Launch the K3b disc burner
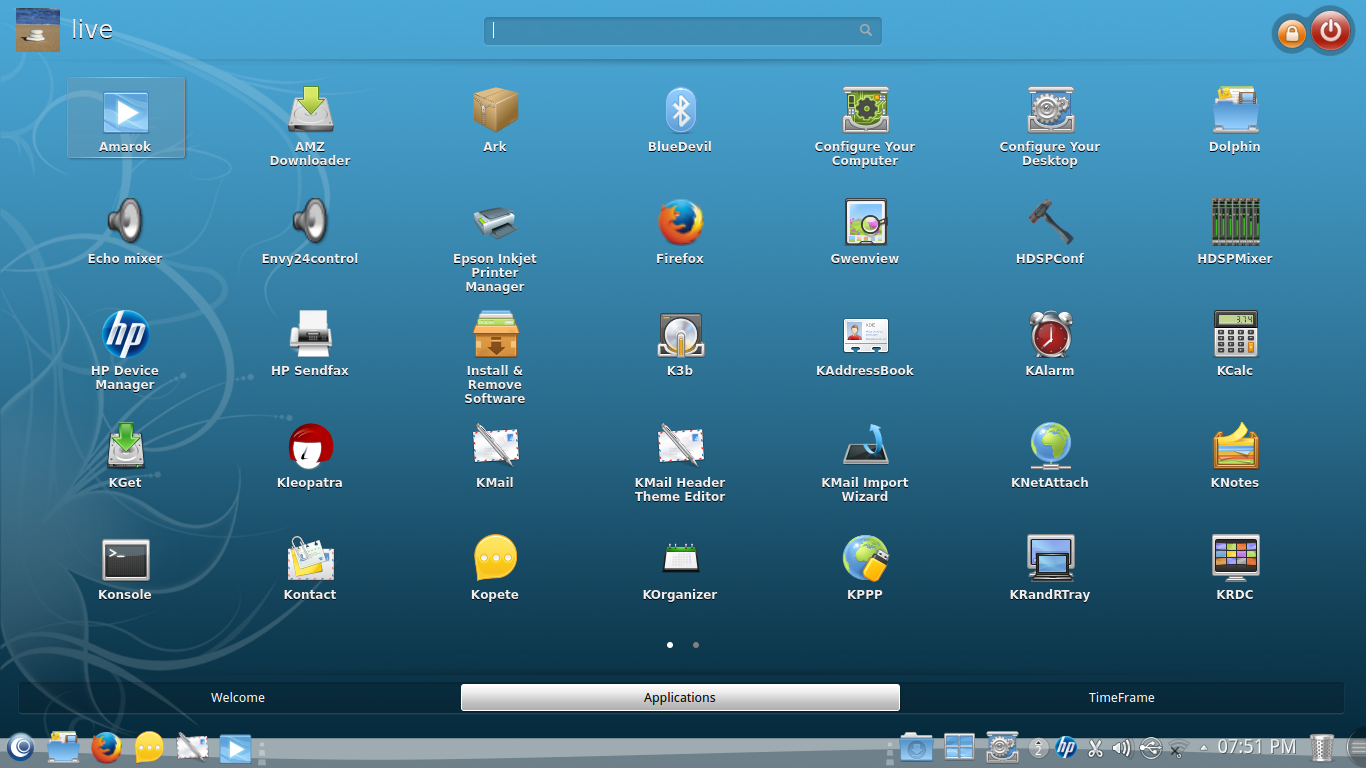This screenshot has width=1366, height=768. pyautogui.click(x=680, y=342)
